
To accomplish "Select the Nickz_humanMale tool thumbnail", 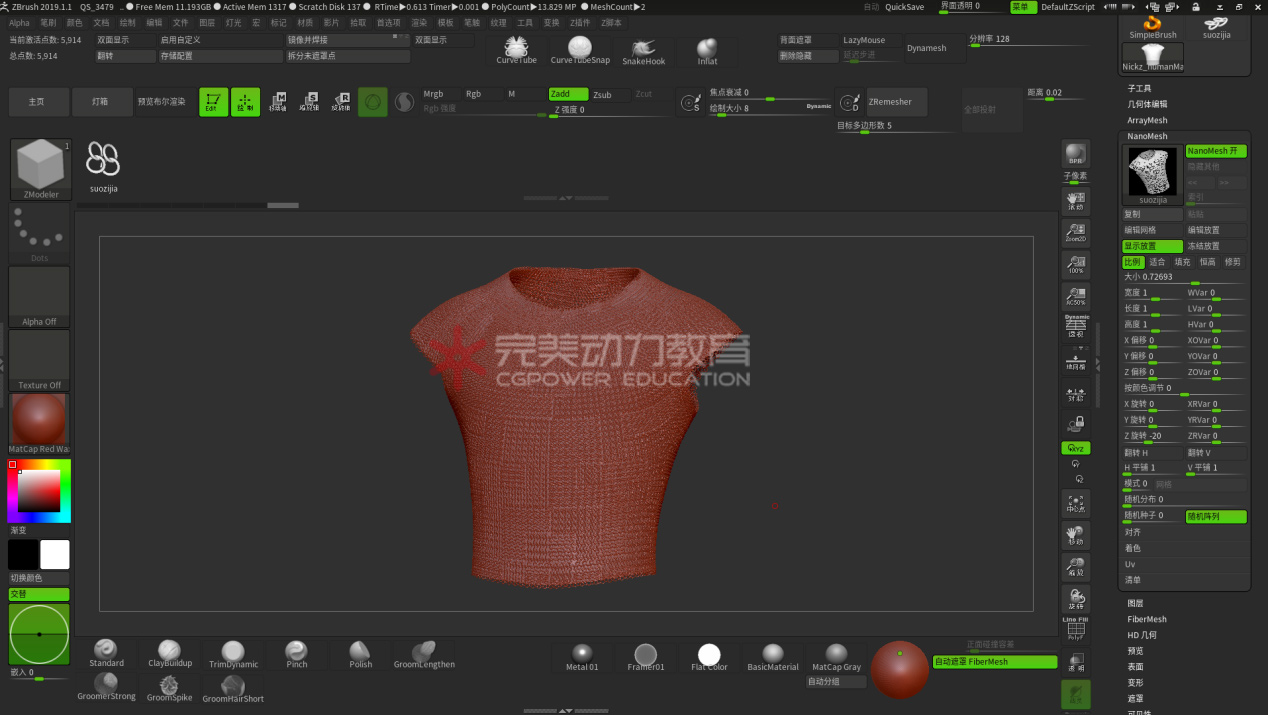I will click(1152, 58).
